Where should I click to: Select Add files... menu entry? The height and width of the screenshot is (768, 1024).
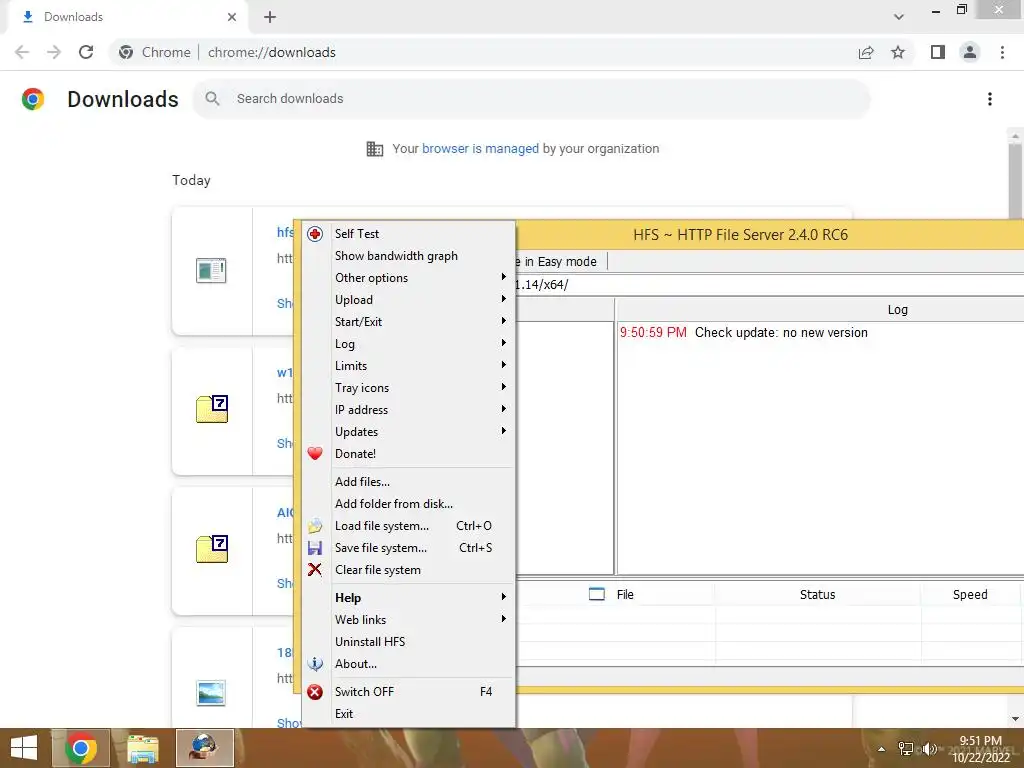click(x=409, y=482)
